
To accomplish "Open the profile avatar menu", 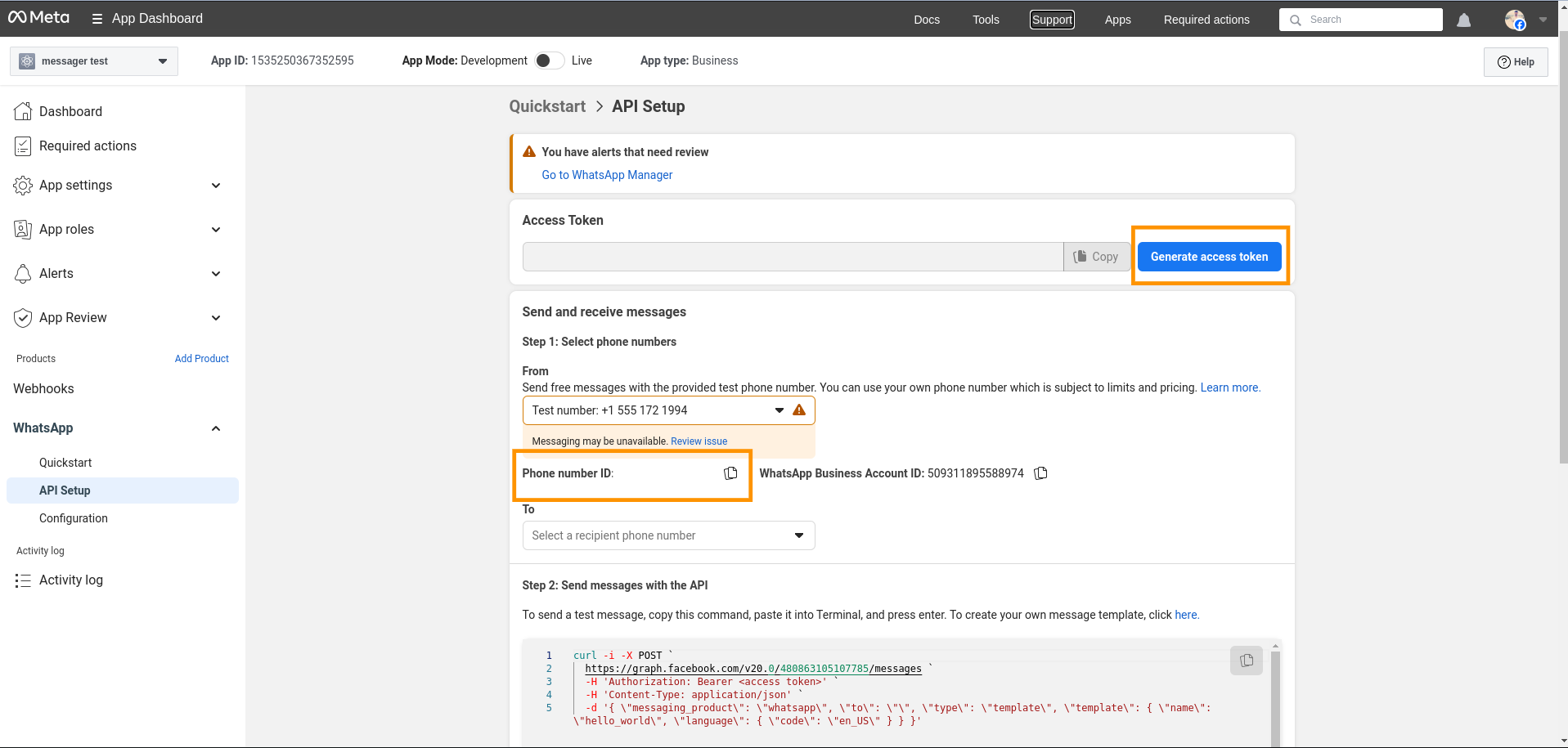I will 1514,20.
